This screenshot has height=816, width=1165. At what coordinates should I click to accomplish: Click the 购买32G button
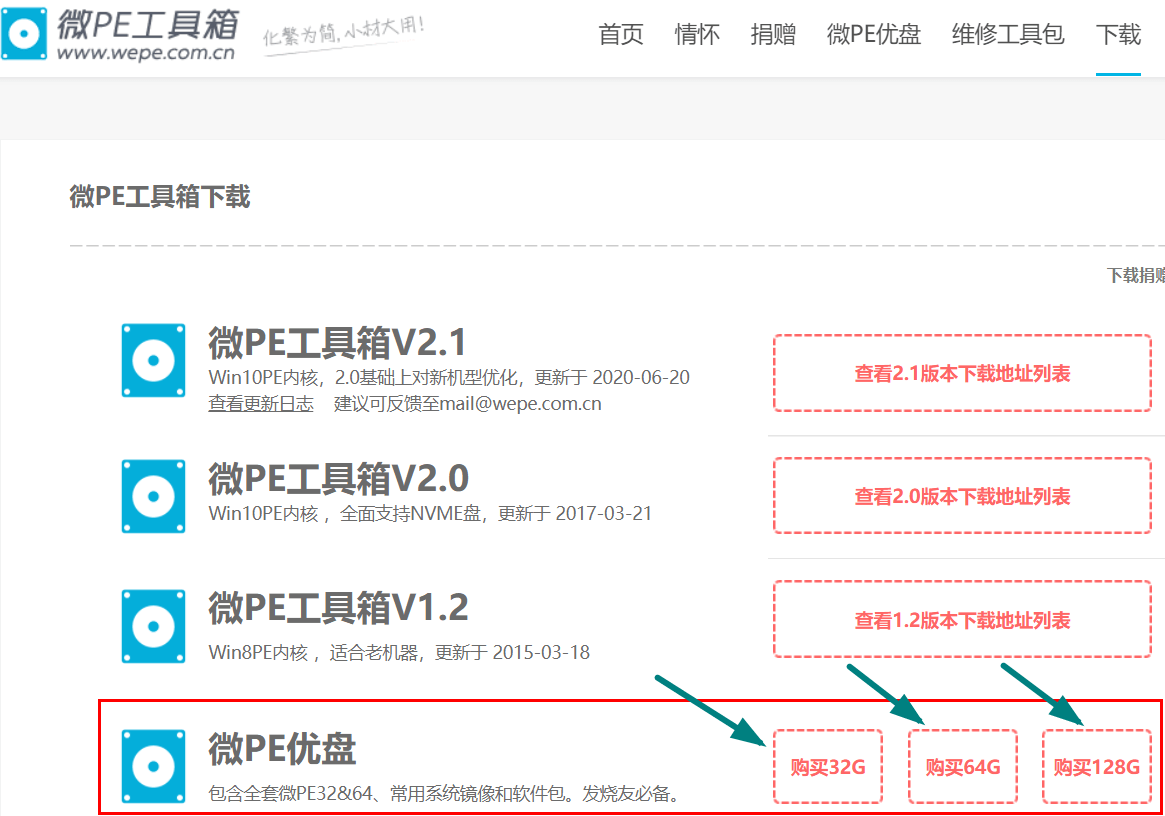[x=828, y=766]
